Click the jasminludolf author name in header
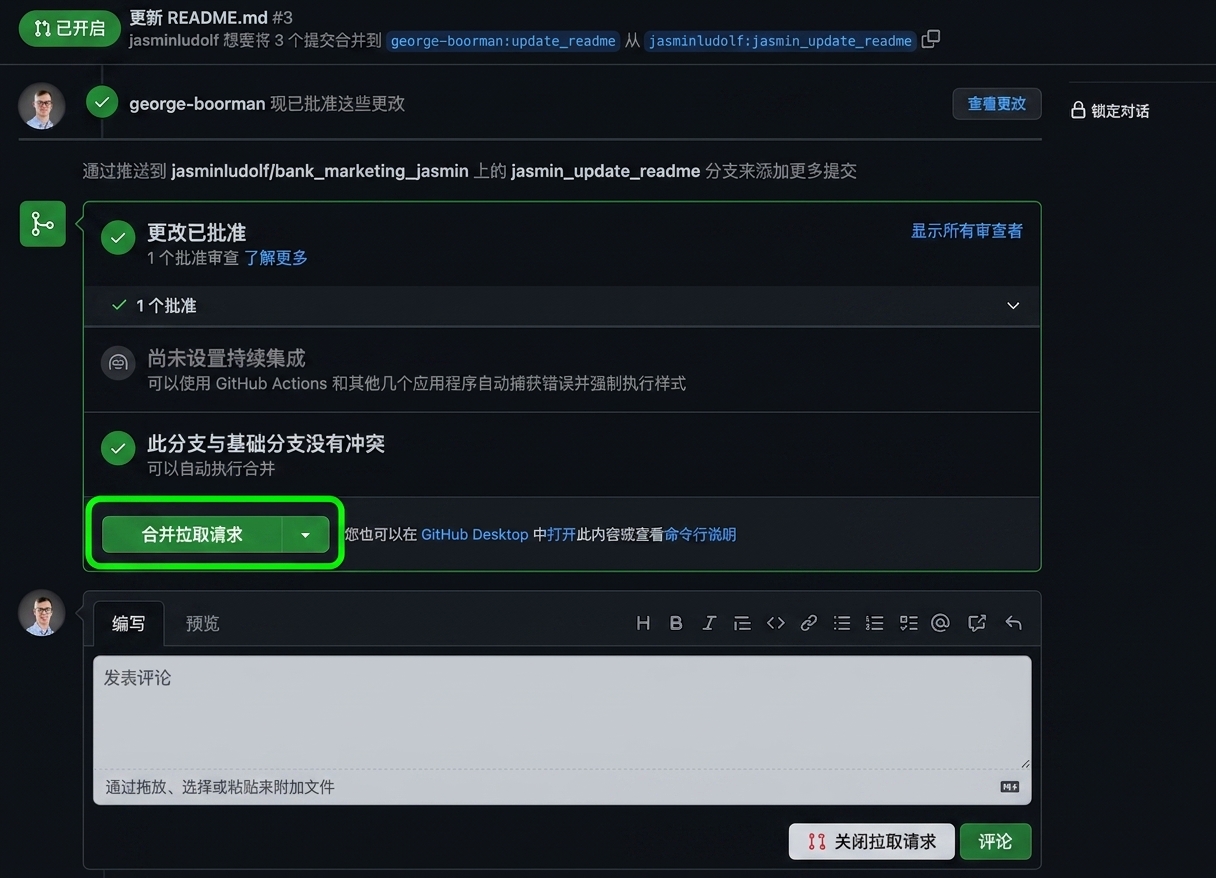This screenshot has height=878, width=1216. [x=176, y=41]
